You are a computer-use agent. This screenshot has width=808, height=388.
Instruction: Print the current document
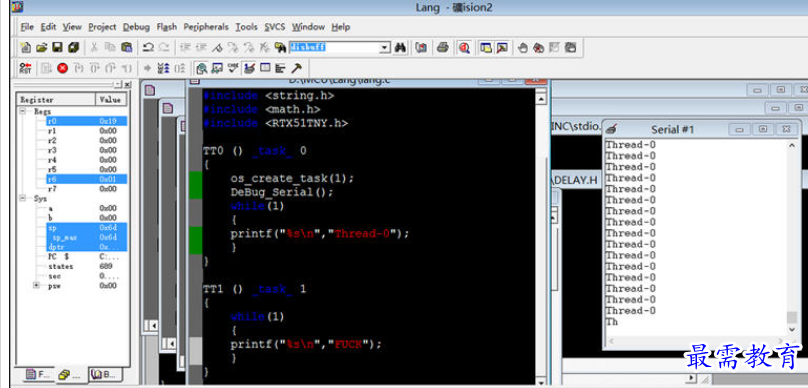click(x=442, y=47)
